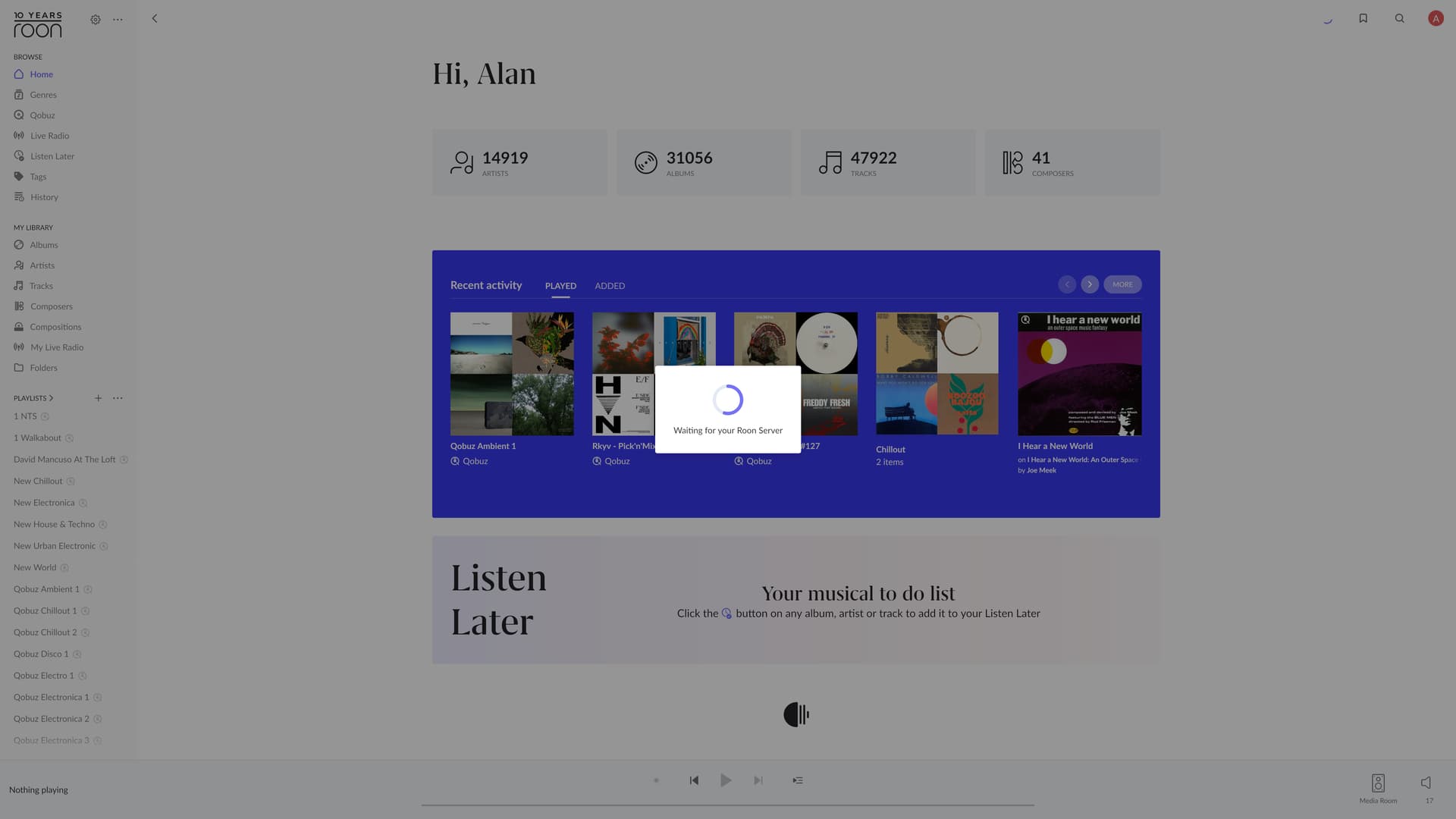Open the play queue icon
This screenshot has width=1456, height=819.
tap(798, 780)
